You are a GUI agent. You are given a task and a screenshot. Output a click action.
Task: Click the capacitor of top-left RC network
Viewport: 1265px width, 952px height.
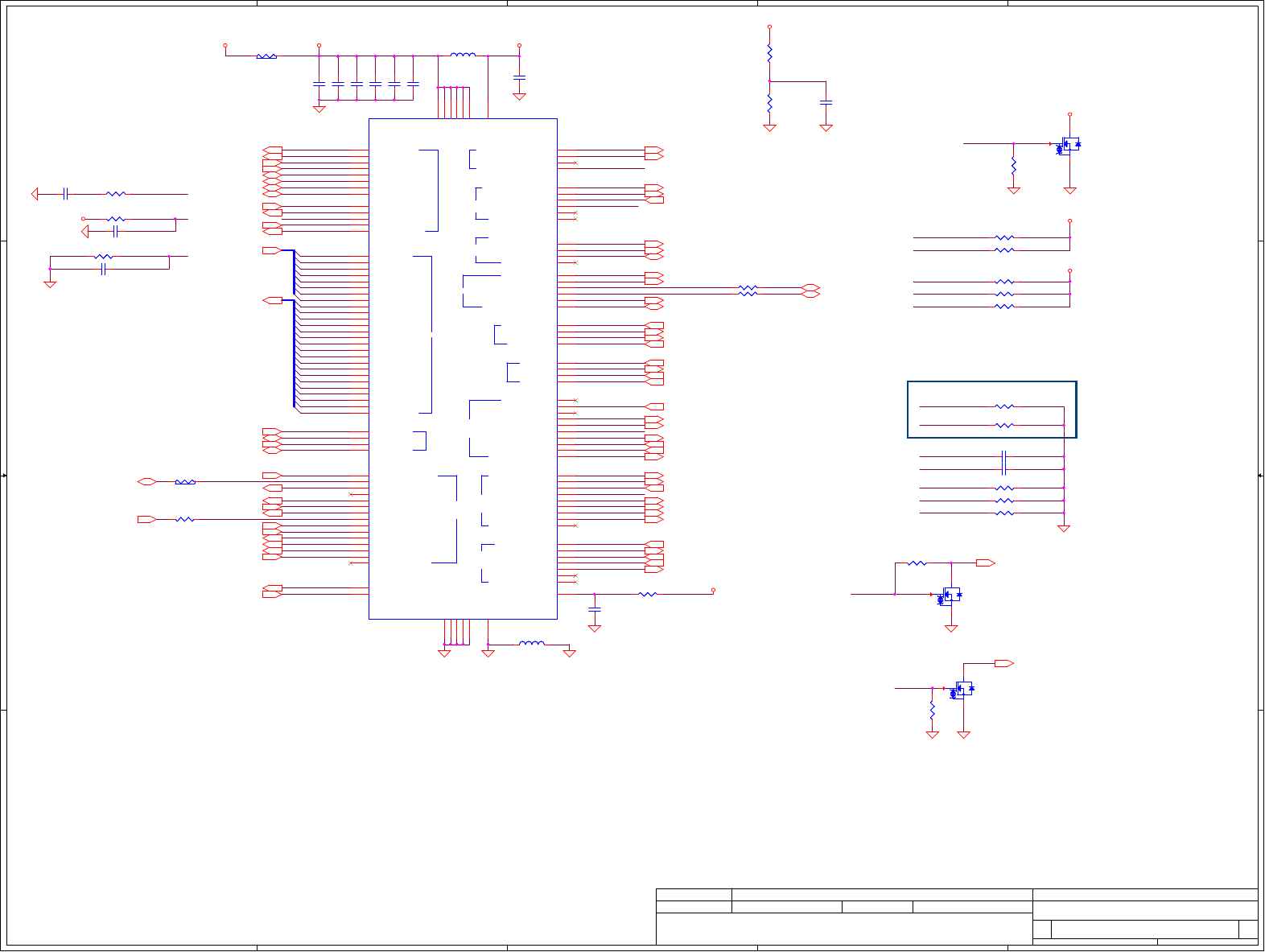(x=66, y=194)
